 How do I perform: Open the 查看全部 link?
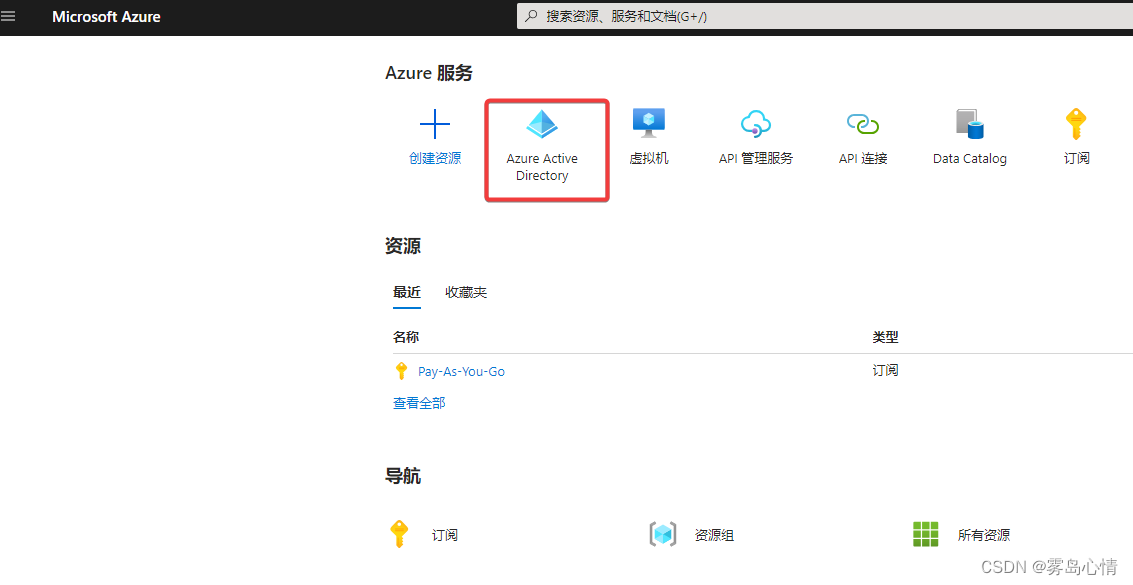click(419, 403)
